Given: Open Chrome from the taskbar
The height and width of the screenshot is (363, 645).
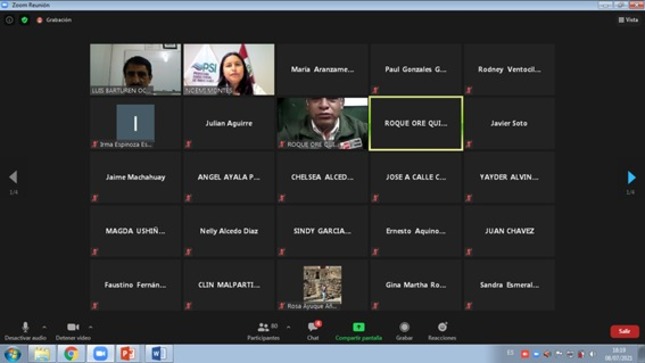Looking at the screenshot, I should [x=71, y=354].
